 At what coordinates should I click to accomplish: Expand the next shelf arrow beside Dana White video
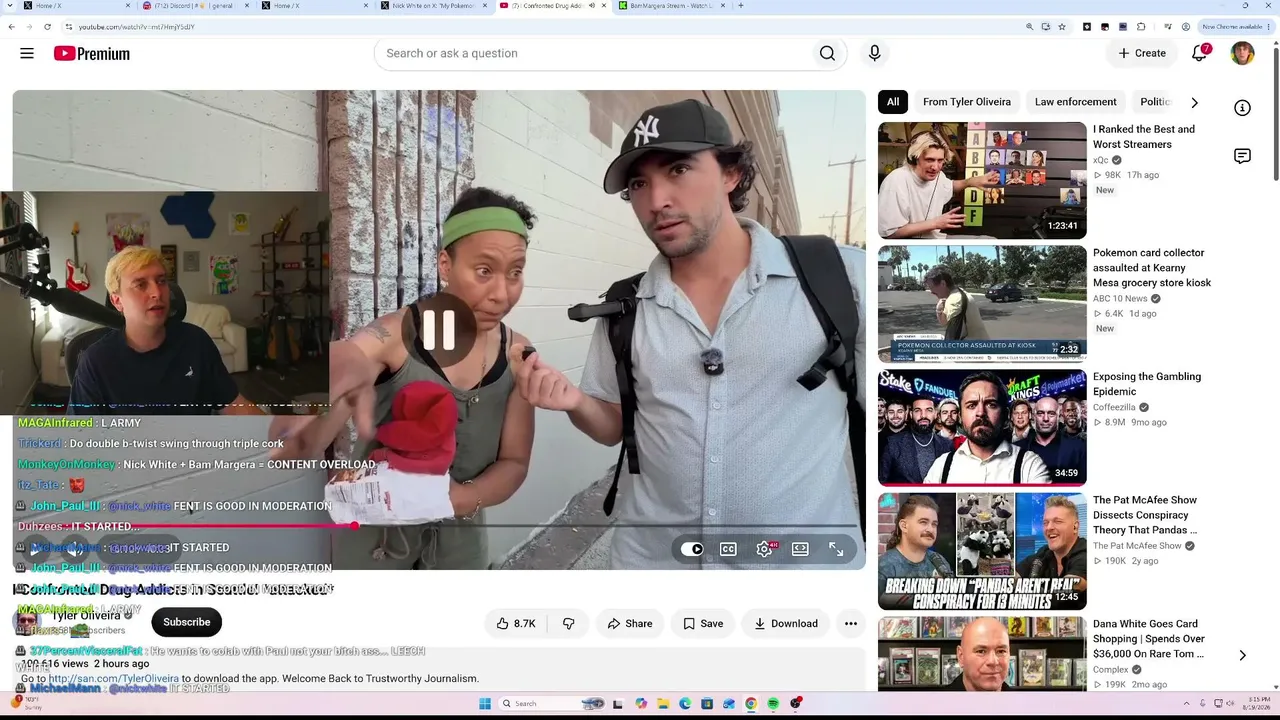pyautogui.click(x=1242, y=656)
